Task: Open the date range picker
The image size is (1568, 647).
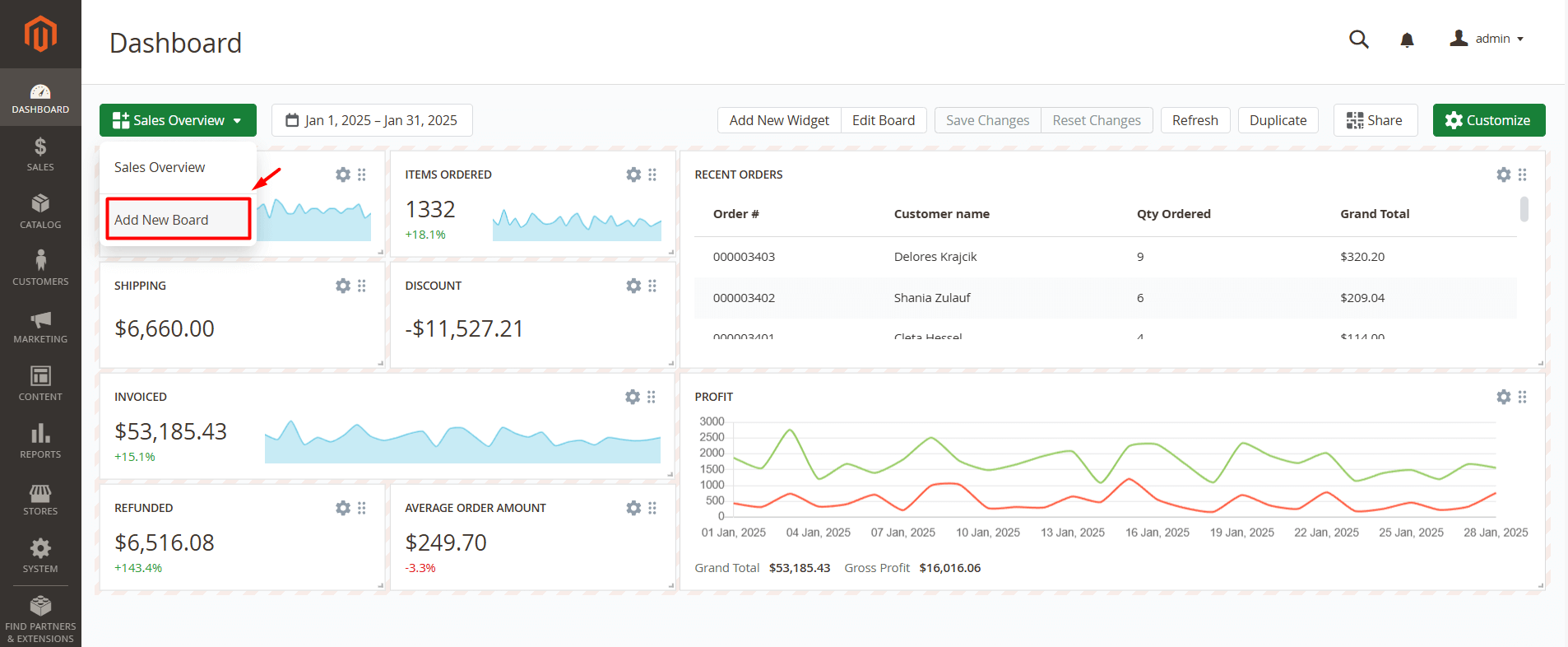Action: click(x=372, y=120)
